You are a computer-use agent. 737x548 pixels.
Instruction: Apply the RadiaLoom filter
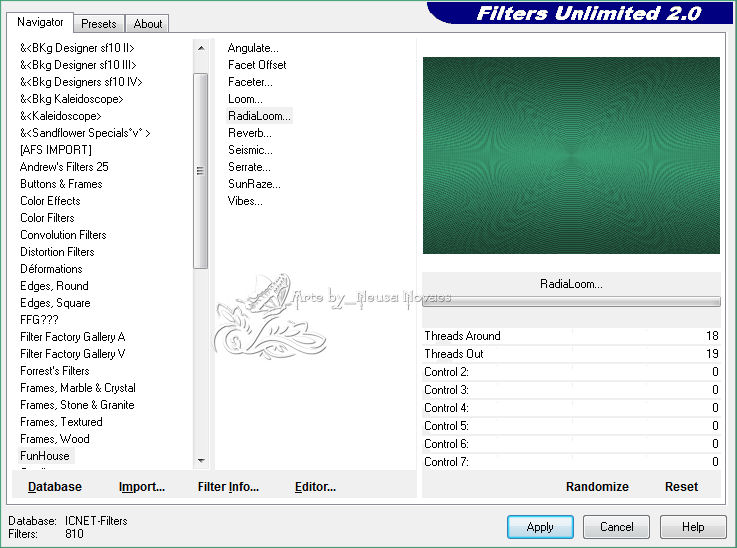(540, 527)
